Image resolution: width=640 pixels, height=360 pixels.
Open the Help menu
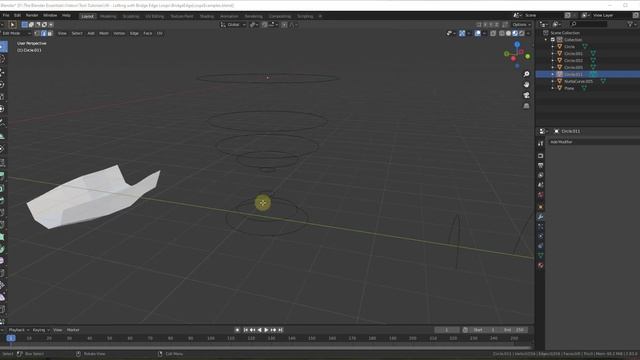point(66,16)
